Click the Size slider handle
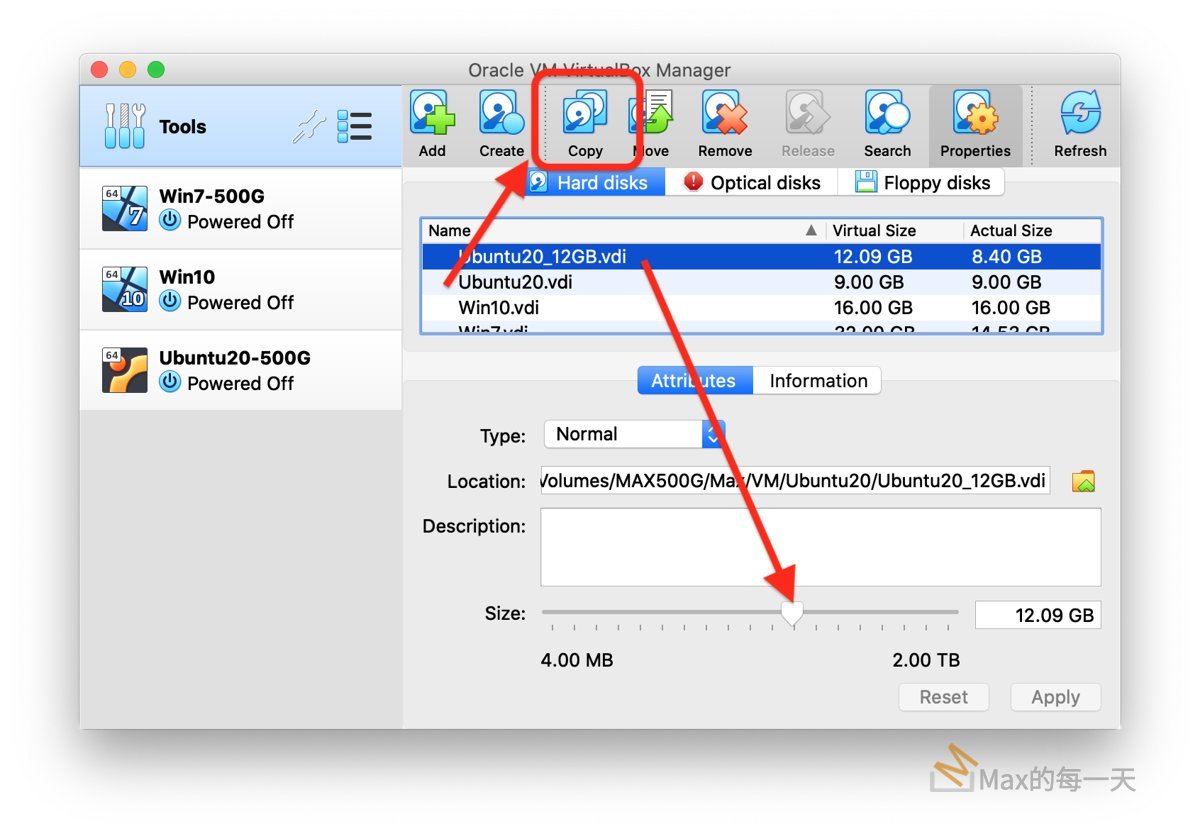1200x834 pixels. (792, 613)
